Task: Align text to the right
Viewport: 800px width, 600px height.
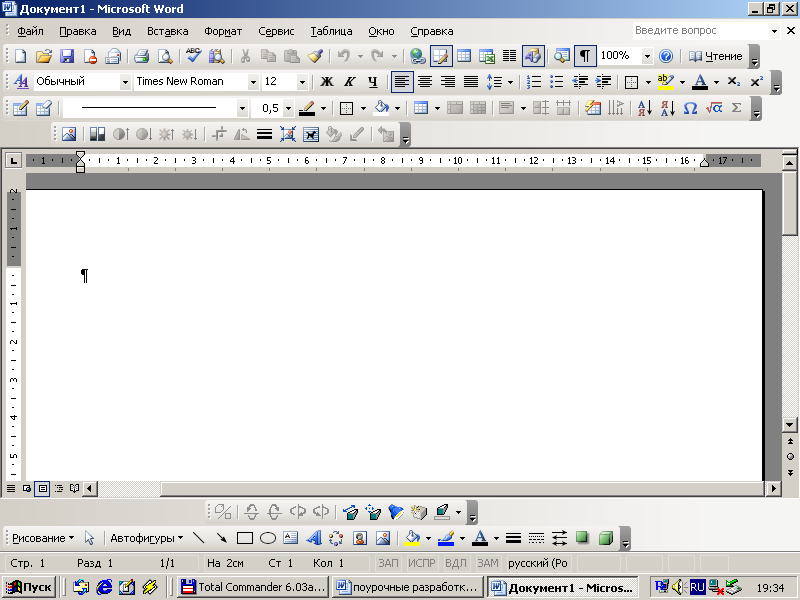Action: pyautogui.click(x=448, y=82)
